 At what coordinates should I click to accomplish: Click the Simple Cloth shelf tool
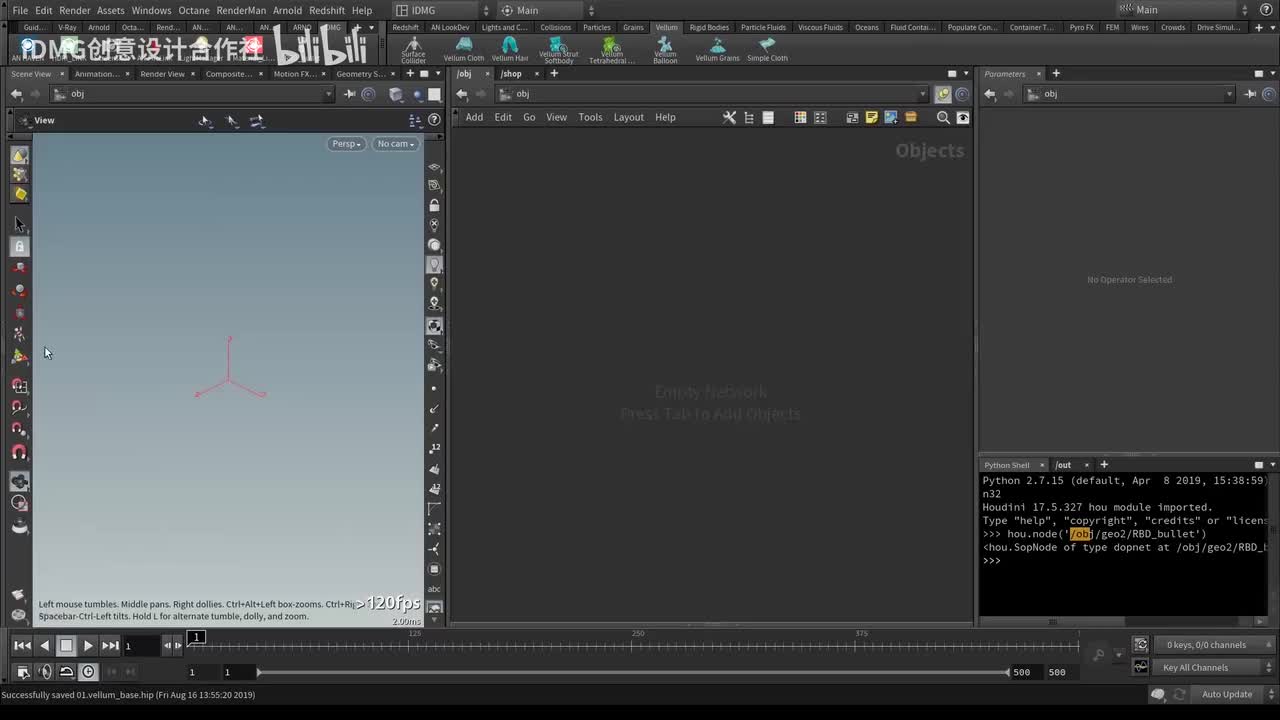coord(767,47)
